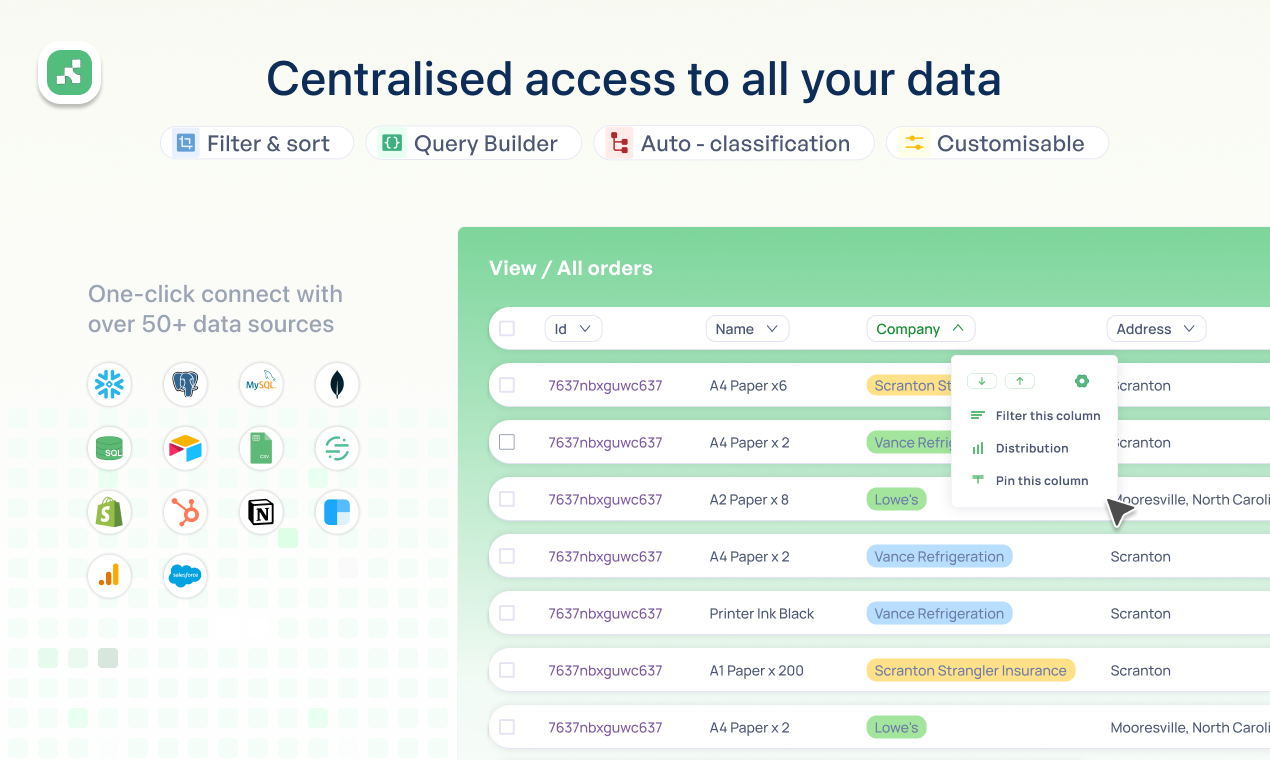Toggle the header select-all checkbox
This screenshot has width=1270, height=760.
point(507,328)
